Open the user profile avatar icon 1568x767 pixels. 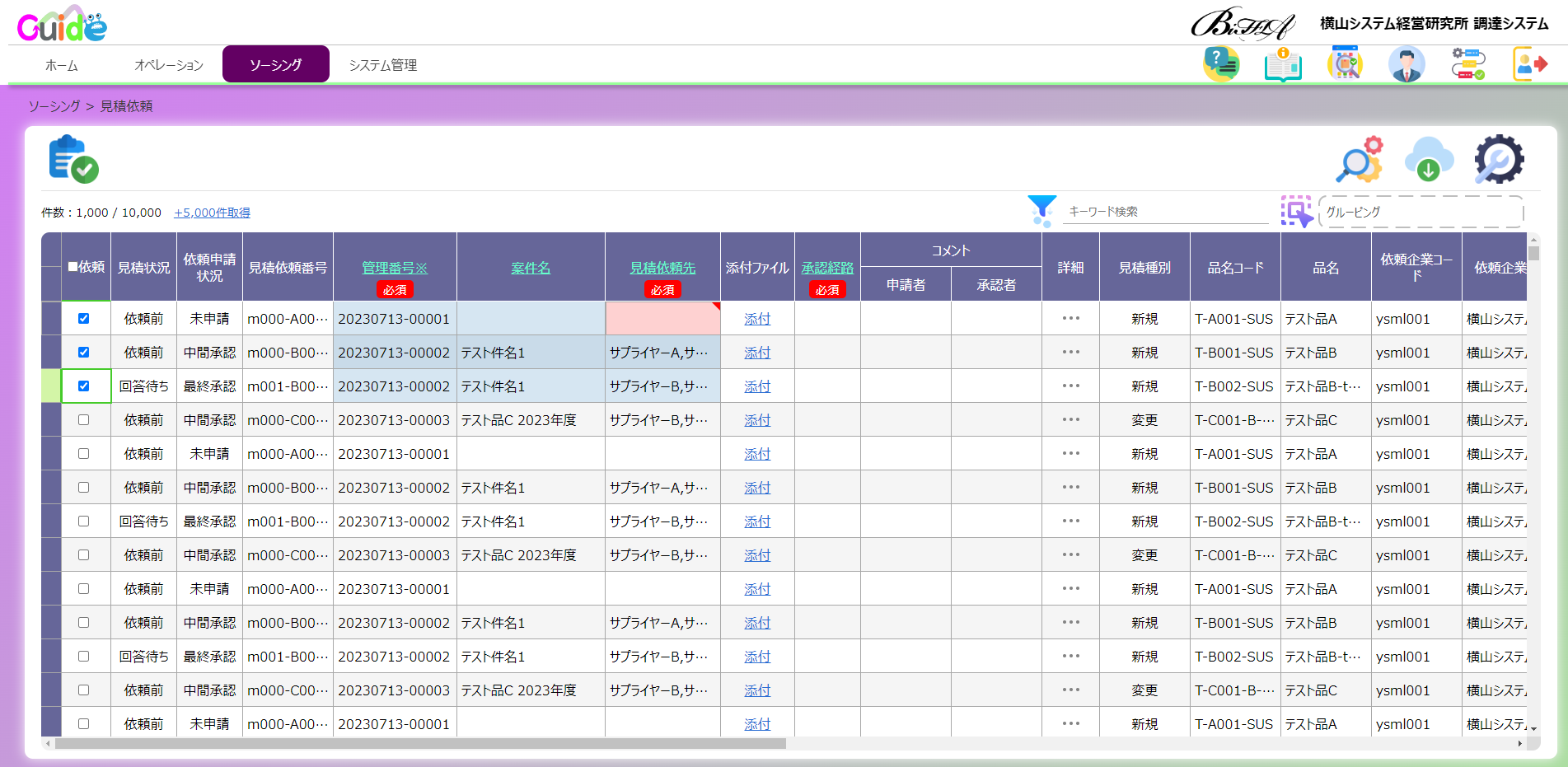click(x=1407, y=63)
